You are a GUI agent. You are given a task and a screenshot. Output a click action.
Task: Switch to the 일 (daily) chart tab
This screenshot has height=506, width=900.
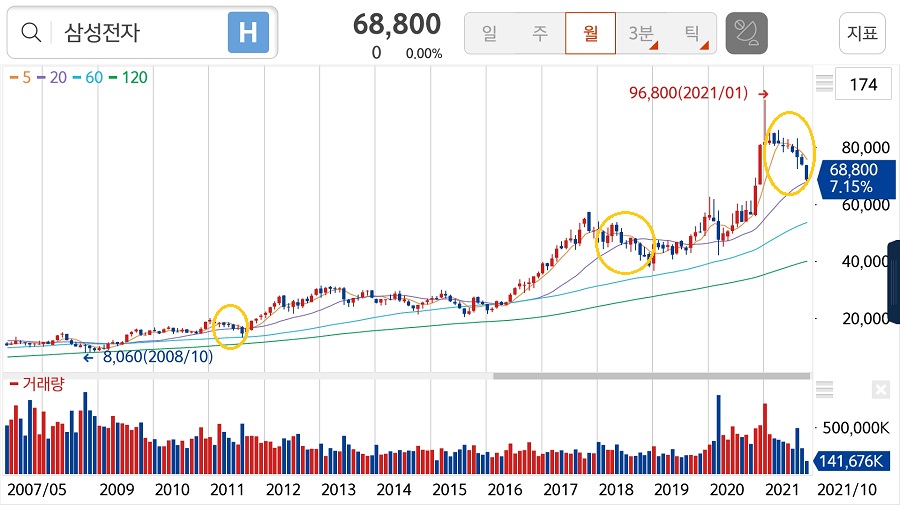[x=489, y=33]
